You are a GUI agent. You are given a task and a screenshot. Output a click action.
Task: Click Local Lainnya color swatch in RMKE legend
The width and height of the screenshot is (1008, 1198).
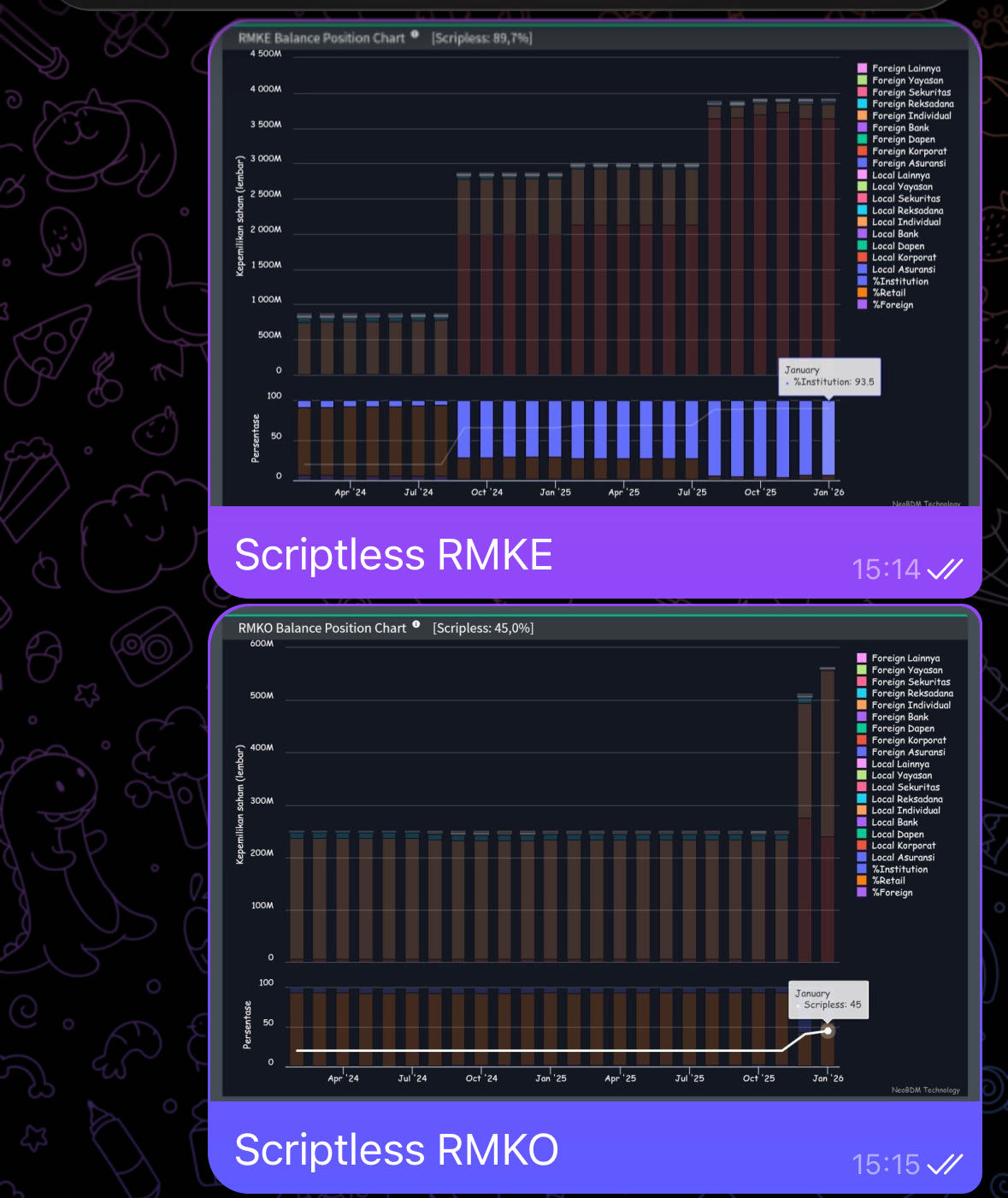(x=863, y=174)
